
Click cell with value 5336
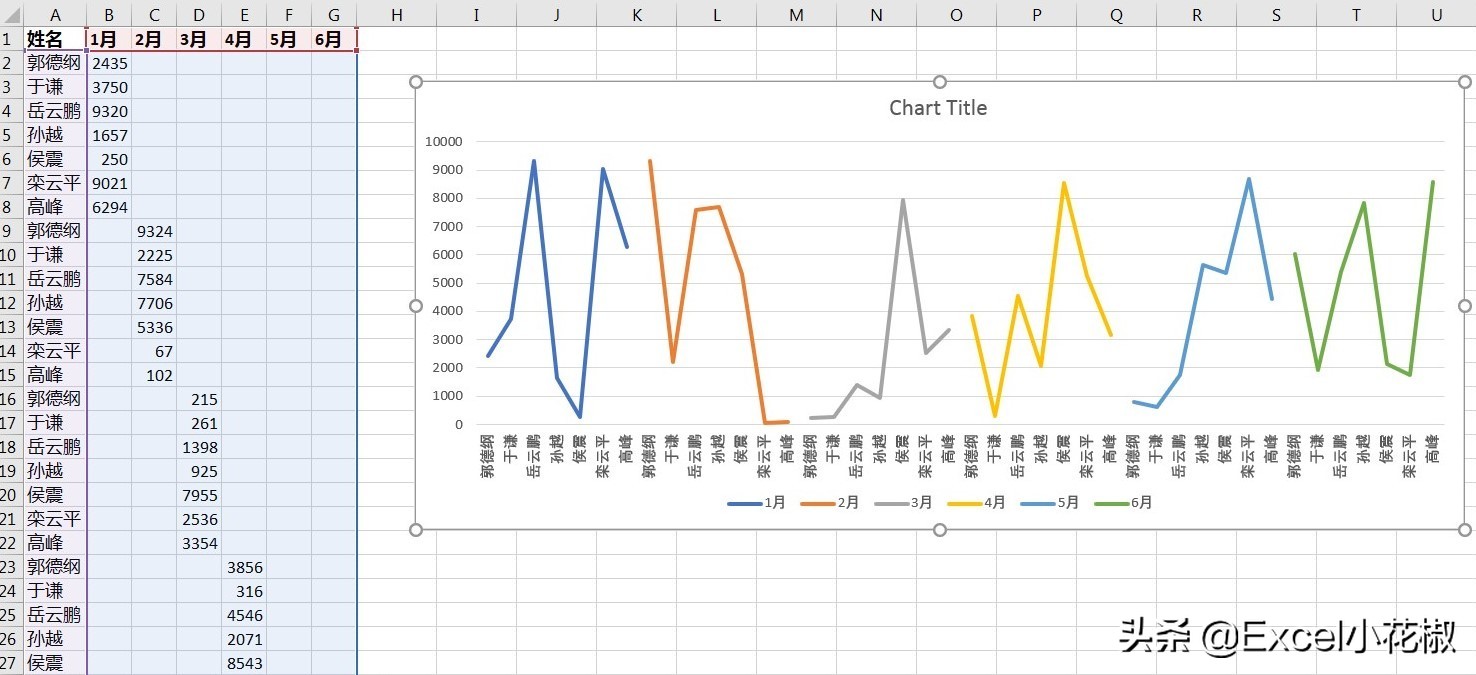[154, 327]
